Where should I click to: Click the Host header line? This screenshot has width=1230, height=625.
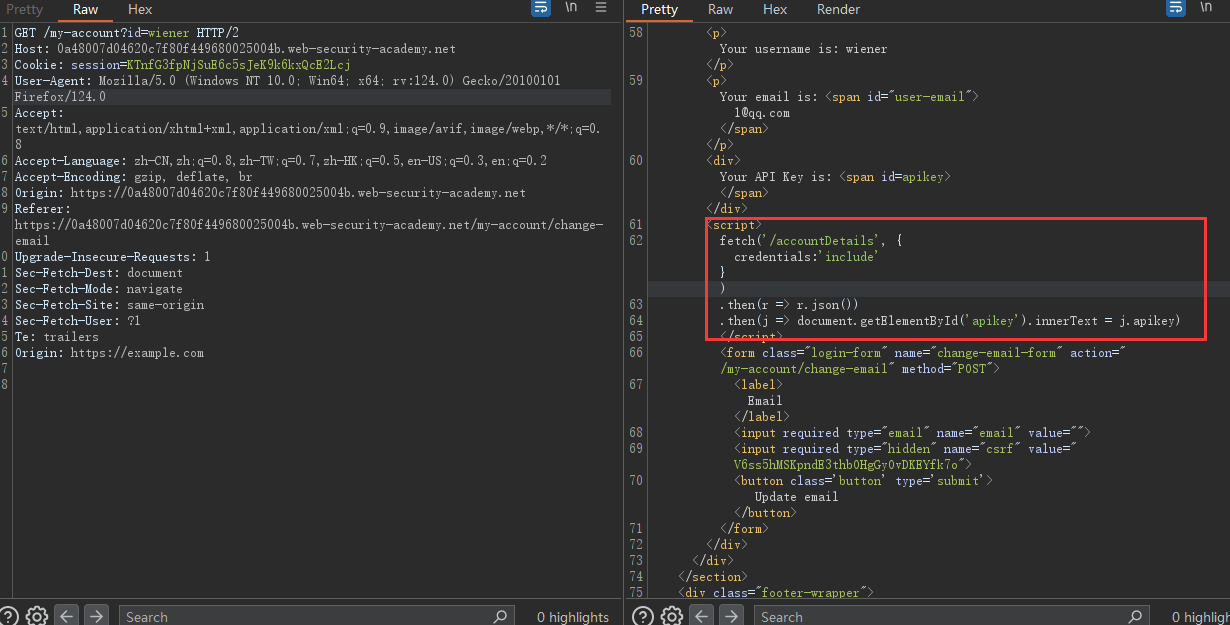click(x=235, y=49)
